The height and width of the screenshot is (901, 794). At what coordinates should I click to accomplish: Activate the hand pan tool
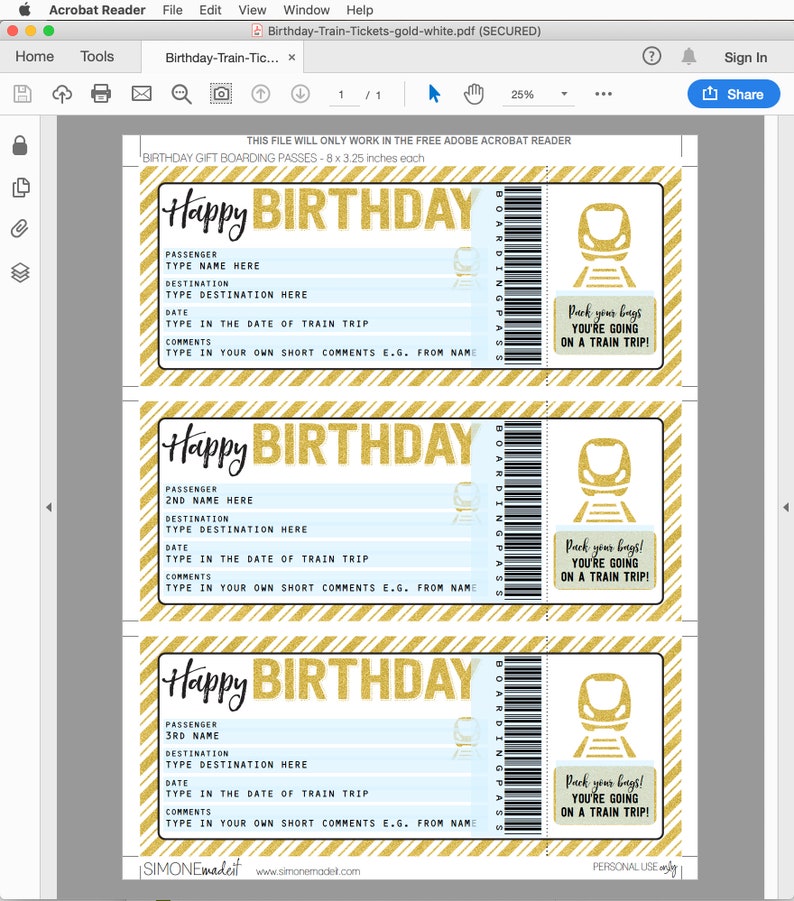pyautogui.click(x=474, y=94)
